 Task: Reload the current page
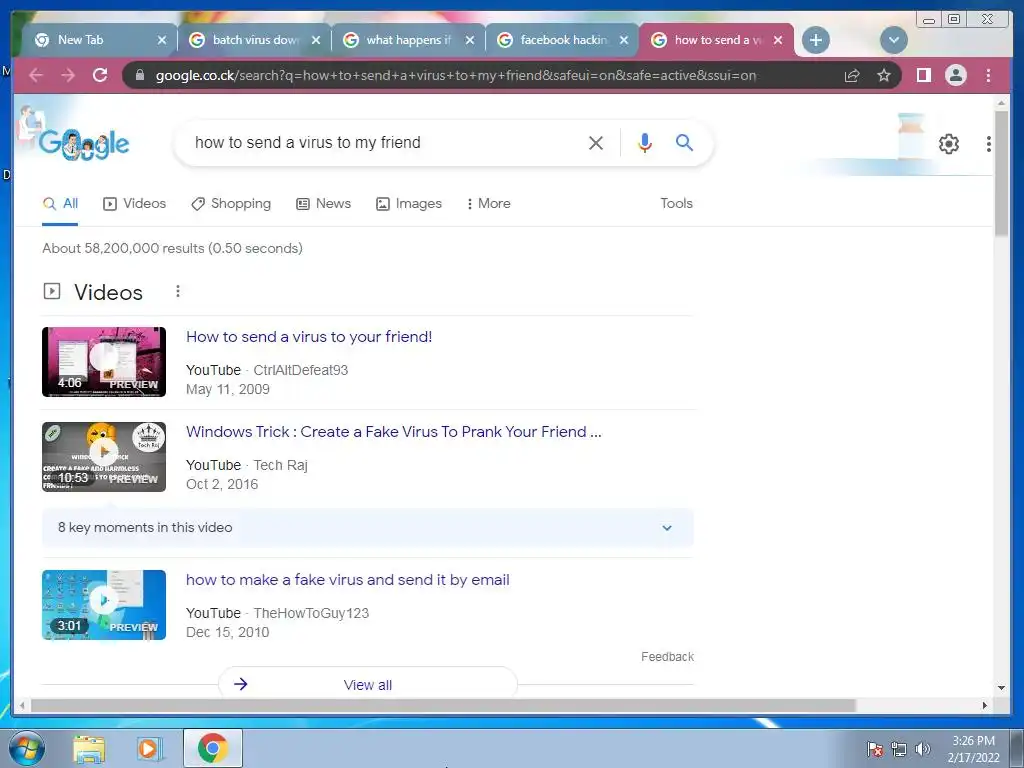[100, 75]
